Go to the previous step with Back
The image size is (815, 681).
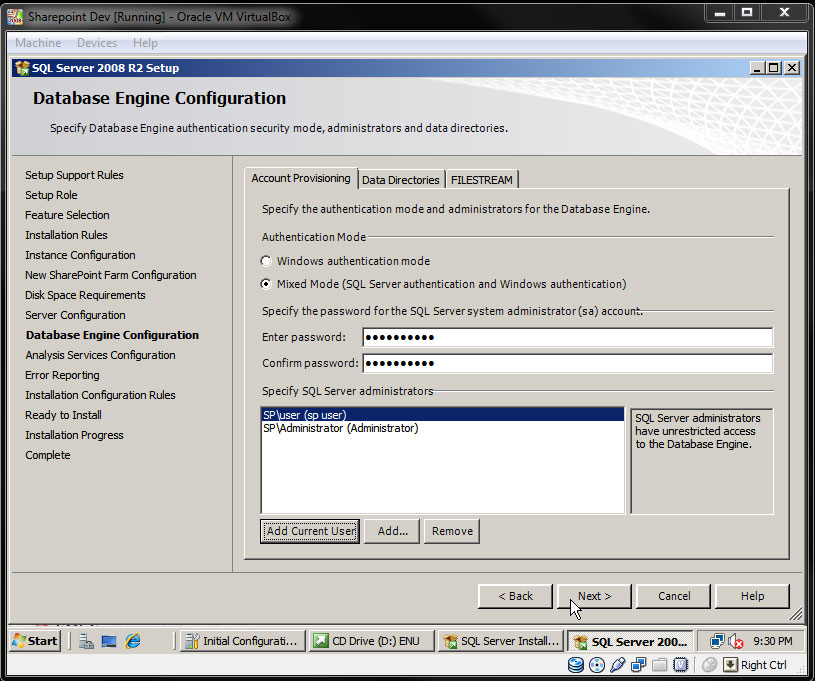(515, 596)
